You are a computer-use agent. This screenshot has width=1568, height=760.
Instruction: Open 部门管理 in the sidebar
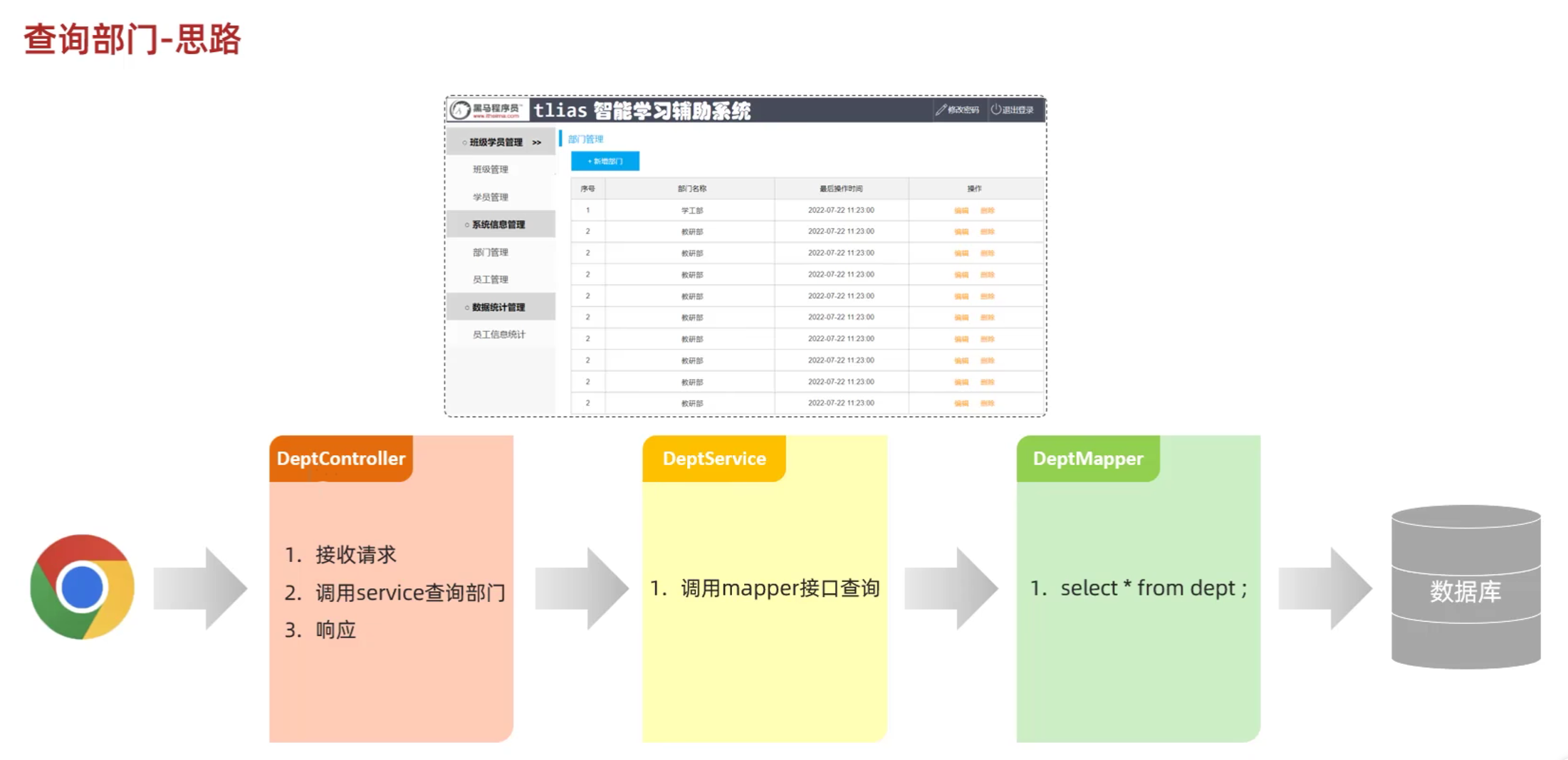click(491, 252)
